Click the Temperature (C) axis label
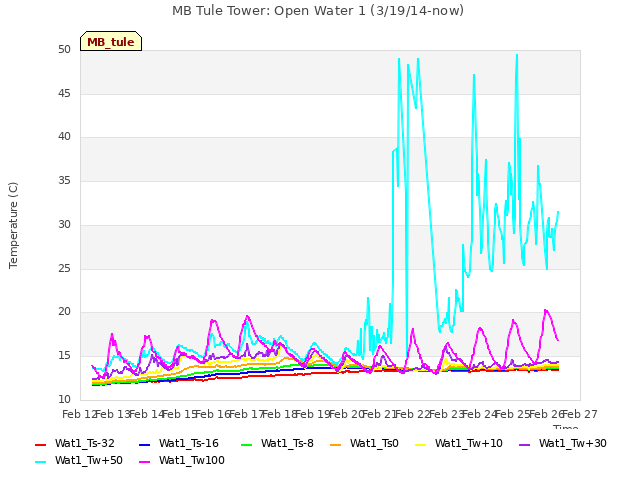Screen dimensions: 640x480 [x=13, y=225]
